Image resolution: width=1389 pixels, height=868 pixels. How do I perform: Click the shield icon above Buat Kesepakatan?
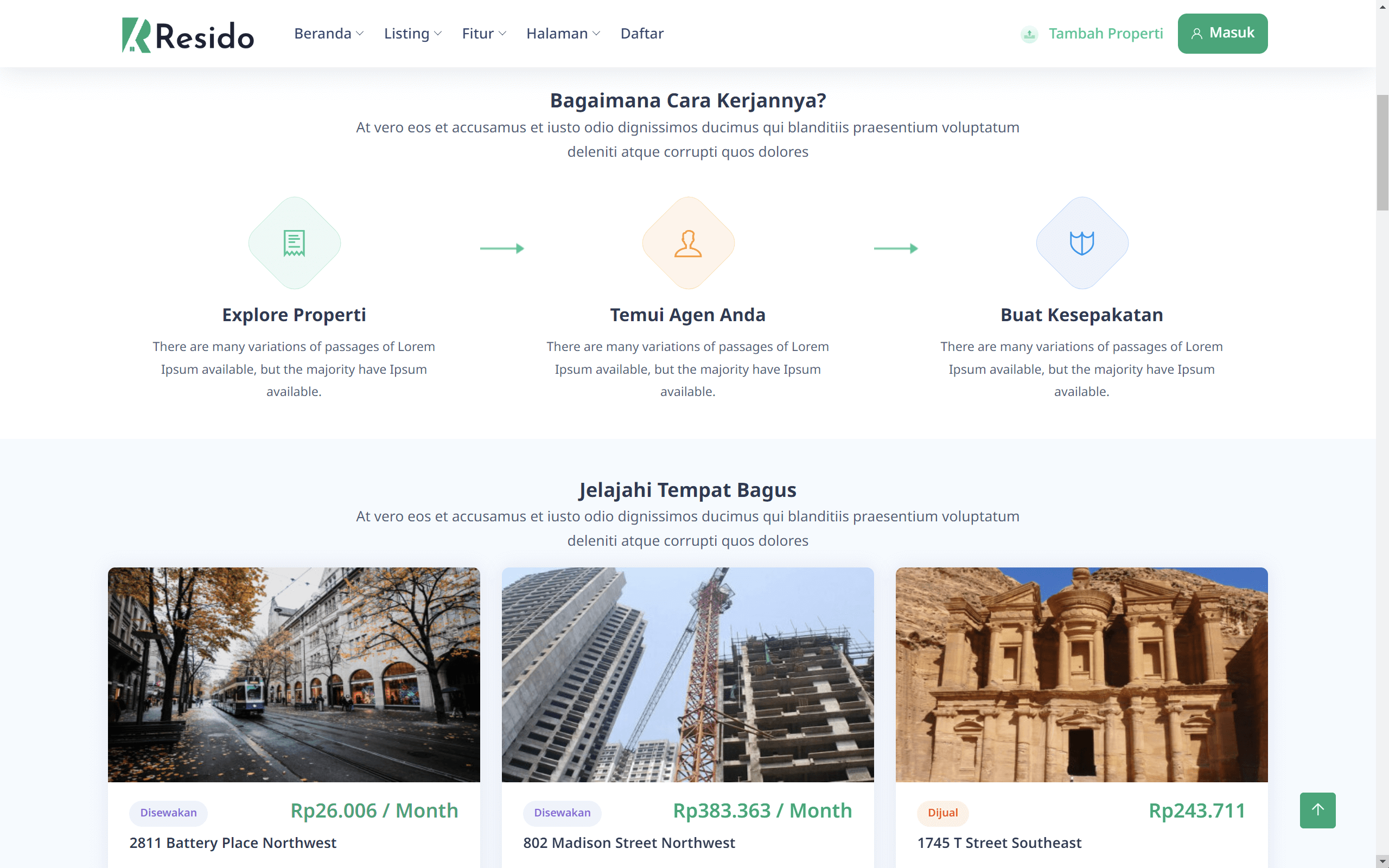coord(1081,243)
